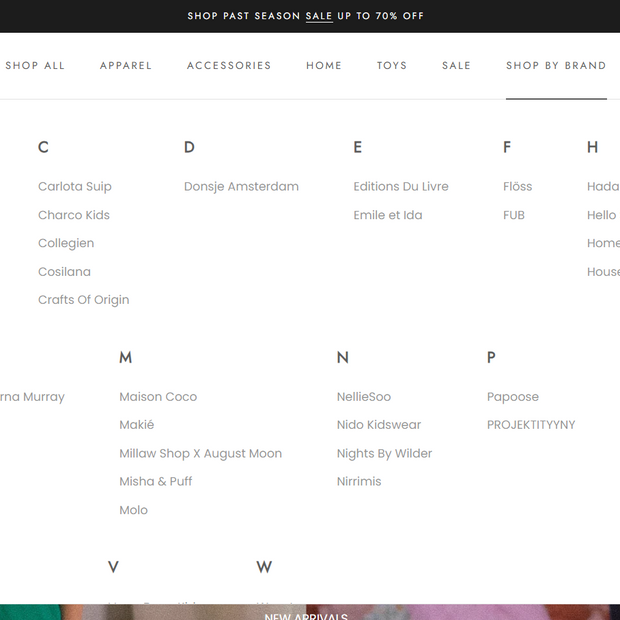Open the PROJEKTITYYNY brand page
The width and height of the screenshot is (620, 620).
tap(531, 425)
